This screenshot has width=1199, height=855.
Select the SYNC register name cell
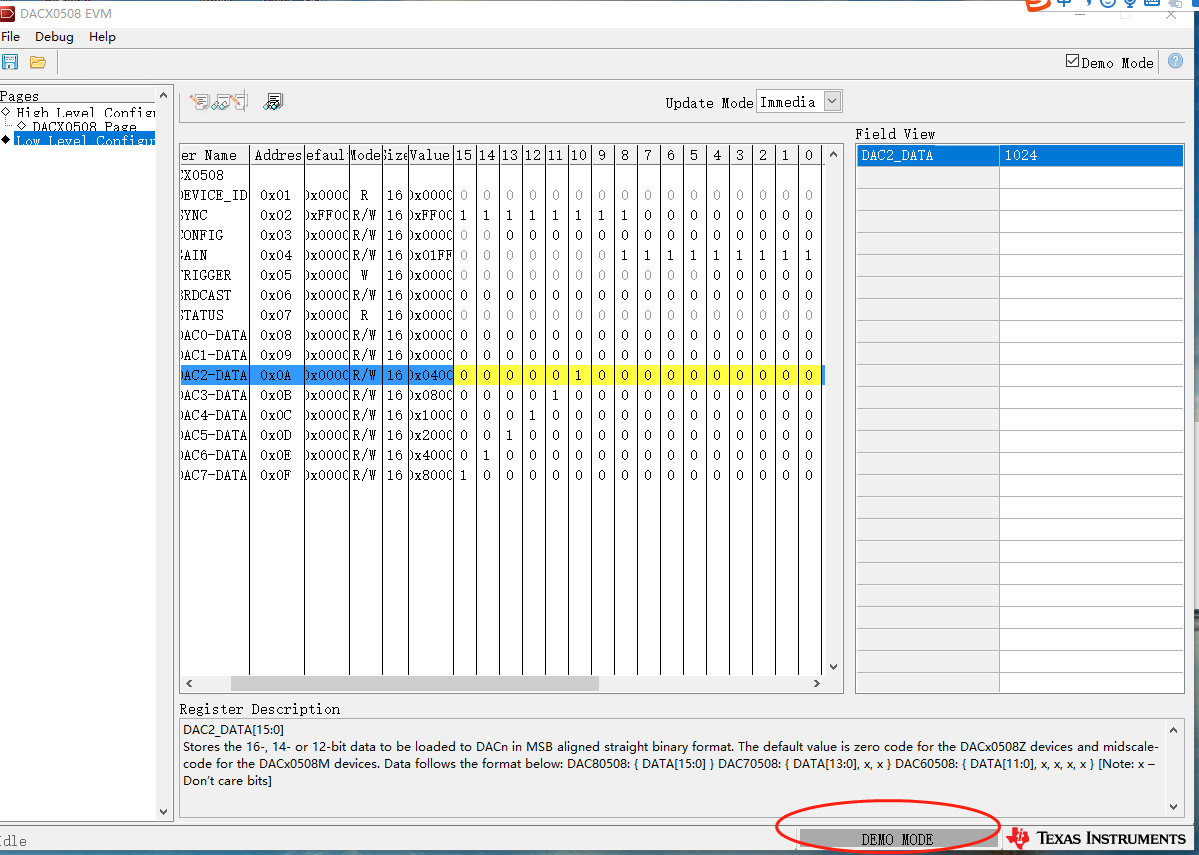point(215,216)
